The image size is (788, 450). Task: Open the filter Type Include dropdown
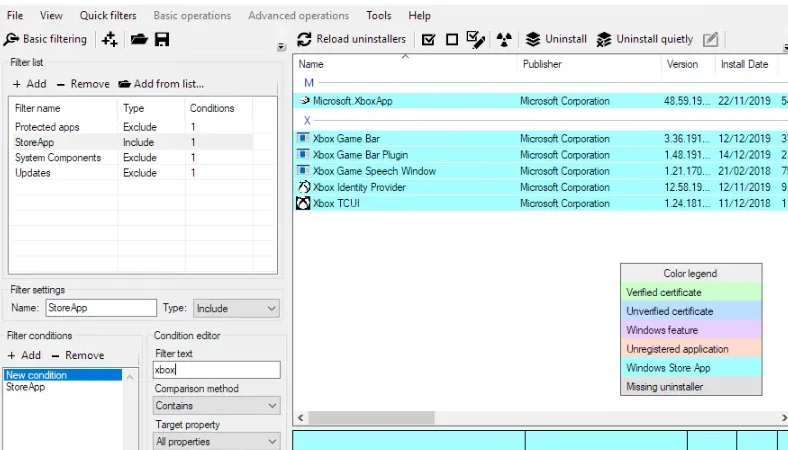236,308
